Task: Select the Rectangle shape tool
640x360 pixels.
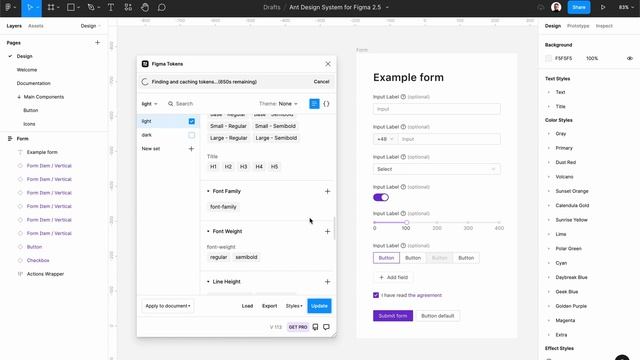Action: [71, 7]
